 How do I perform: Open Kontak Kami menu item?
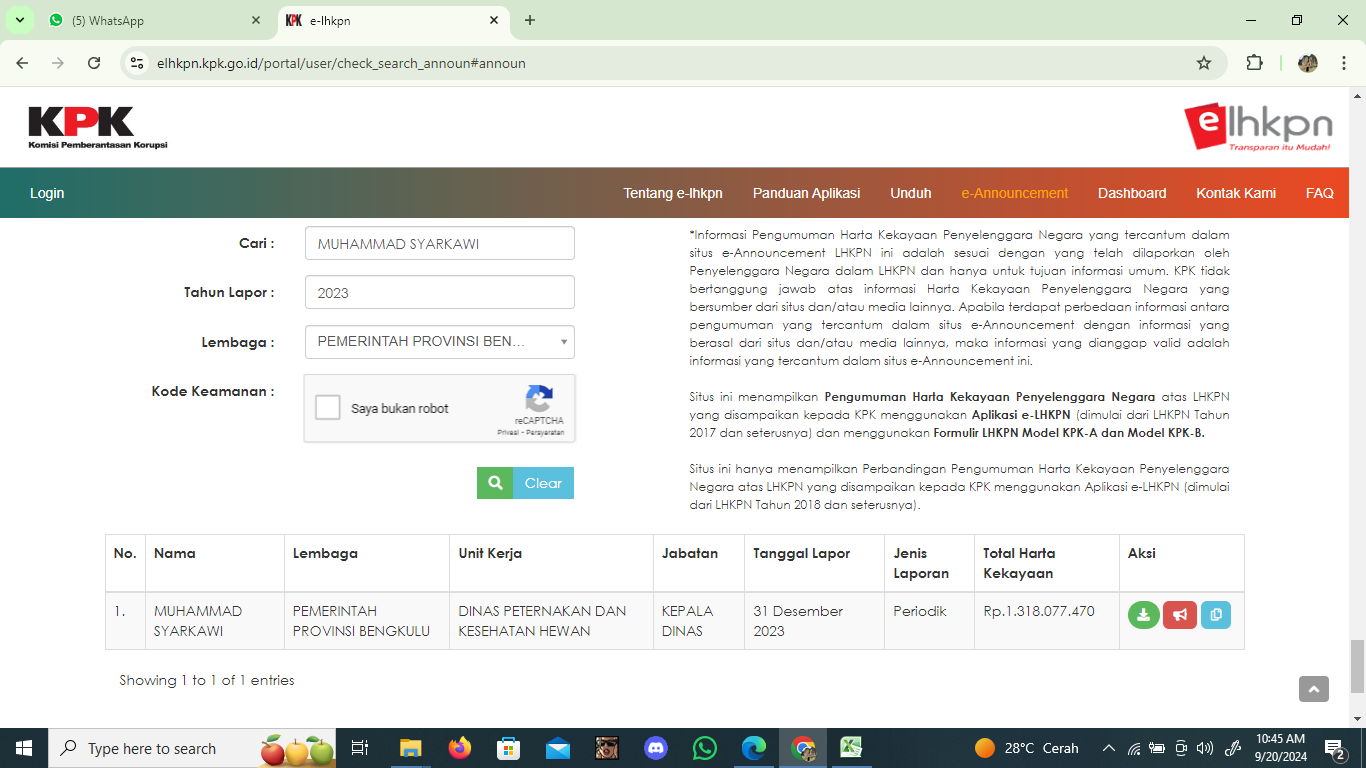(x=1236, y=193)
